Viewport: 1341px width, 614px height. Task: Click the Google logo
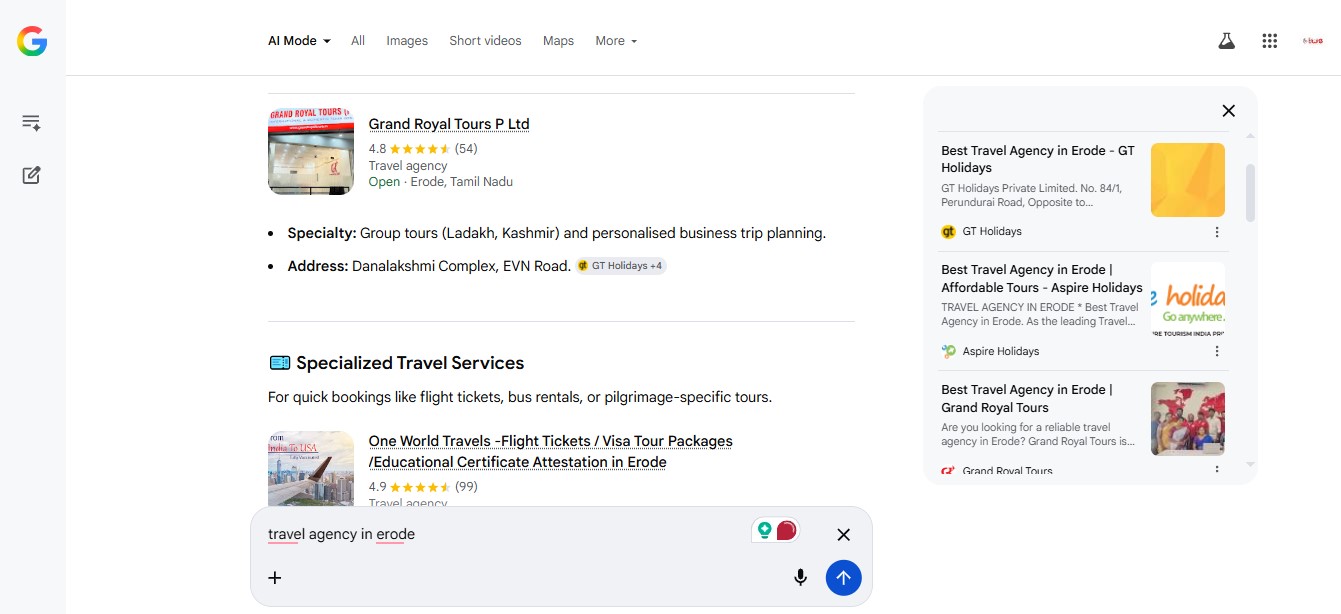32,41
